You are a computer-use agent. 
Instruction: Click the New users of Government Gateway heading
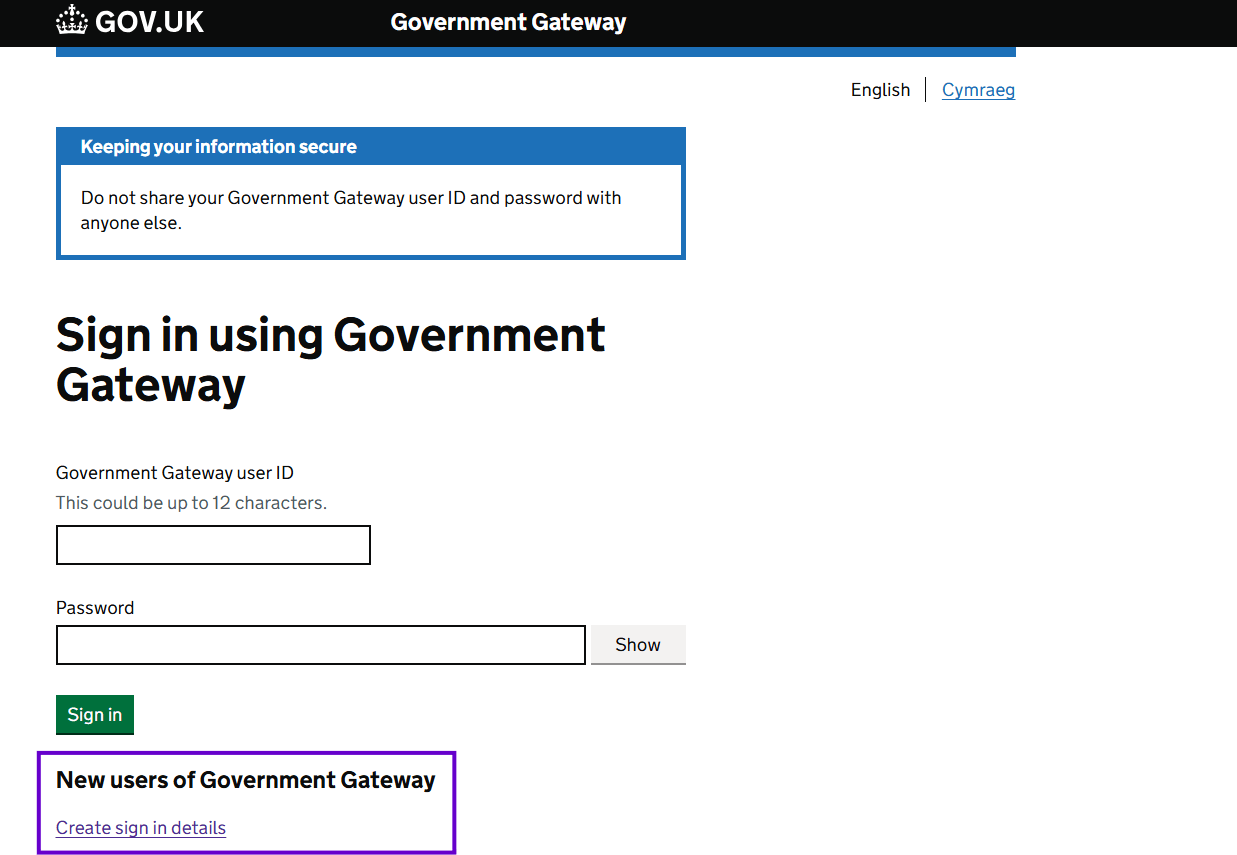246,780
